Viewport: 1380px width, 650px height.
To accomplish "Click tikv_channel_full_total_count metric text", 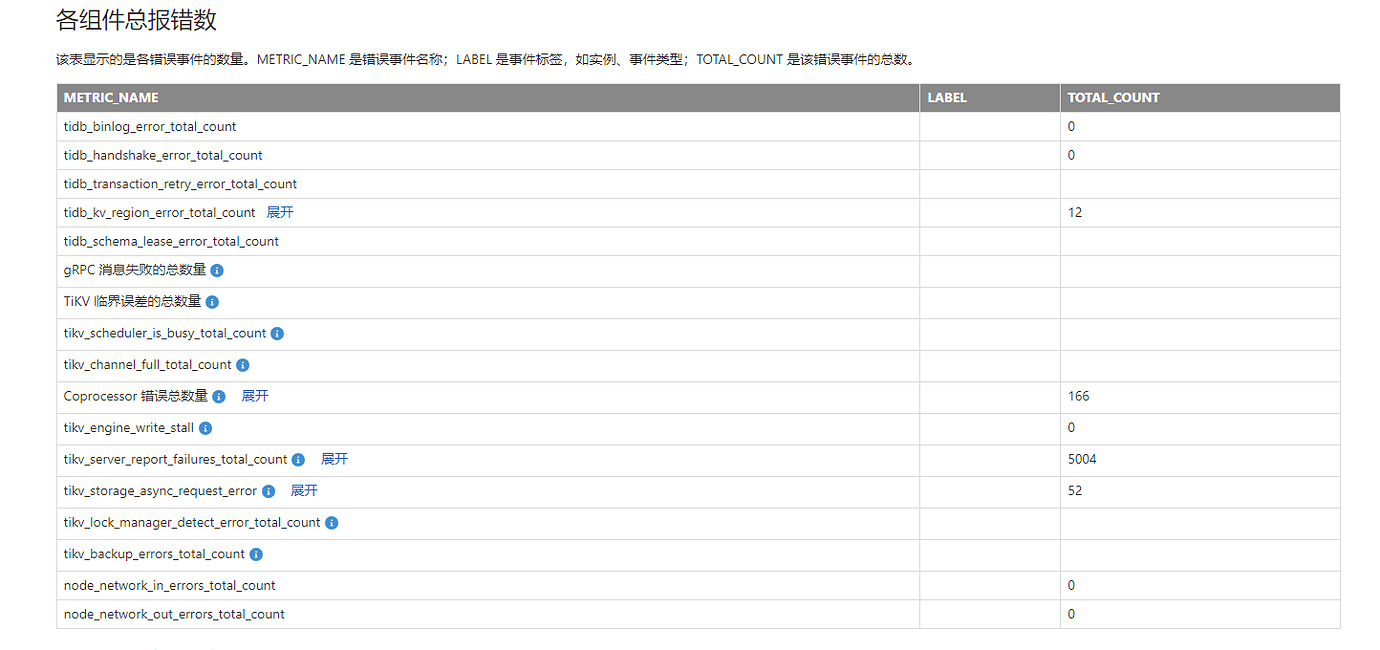I will tap(148, 365).
